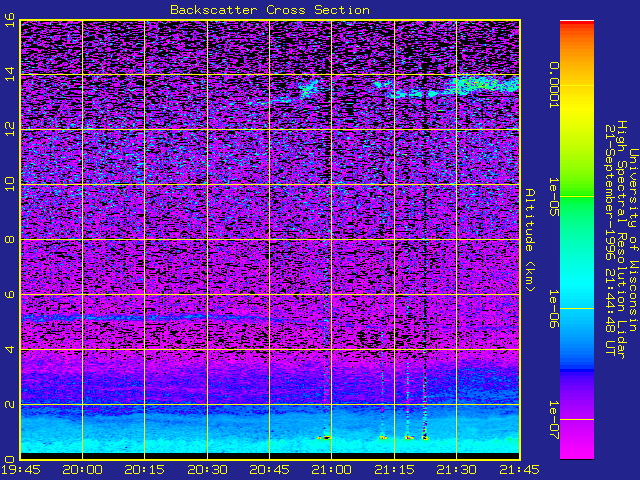Click the 0.0001 colorbar value
Viewport: 640px width, 480px height.
(x=553, y=85)
